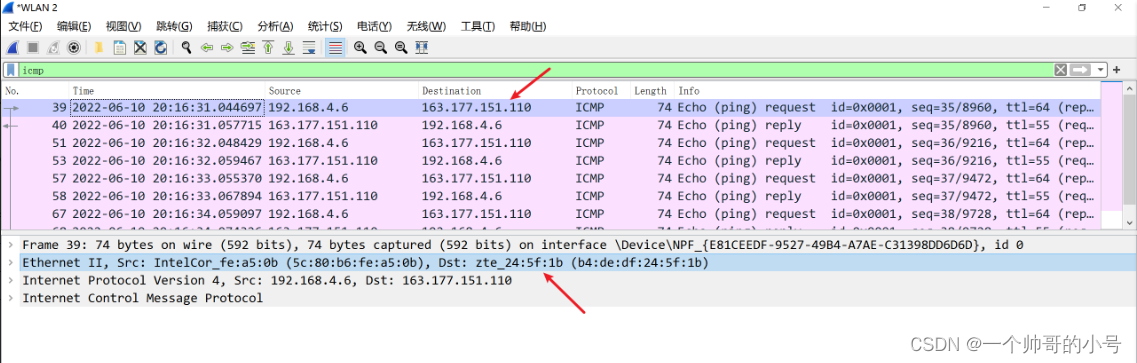Open the 帮助(H) menu
Image resolution: width=1137 pixels, height=363 pixels.
[x=528, y=27]
